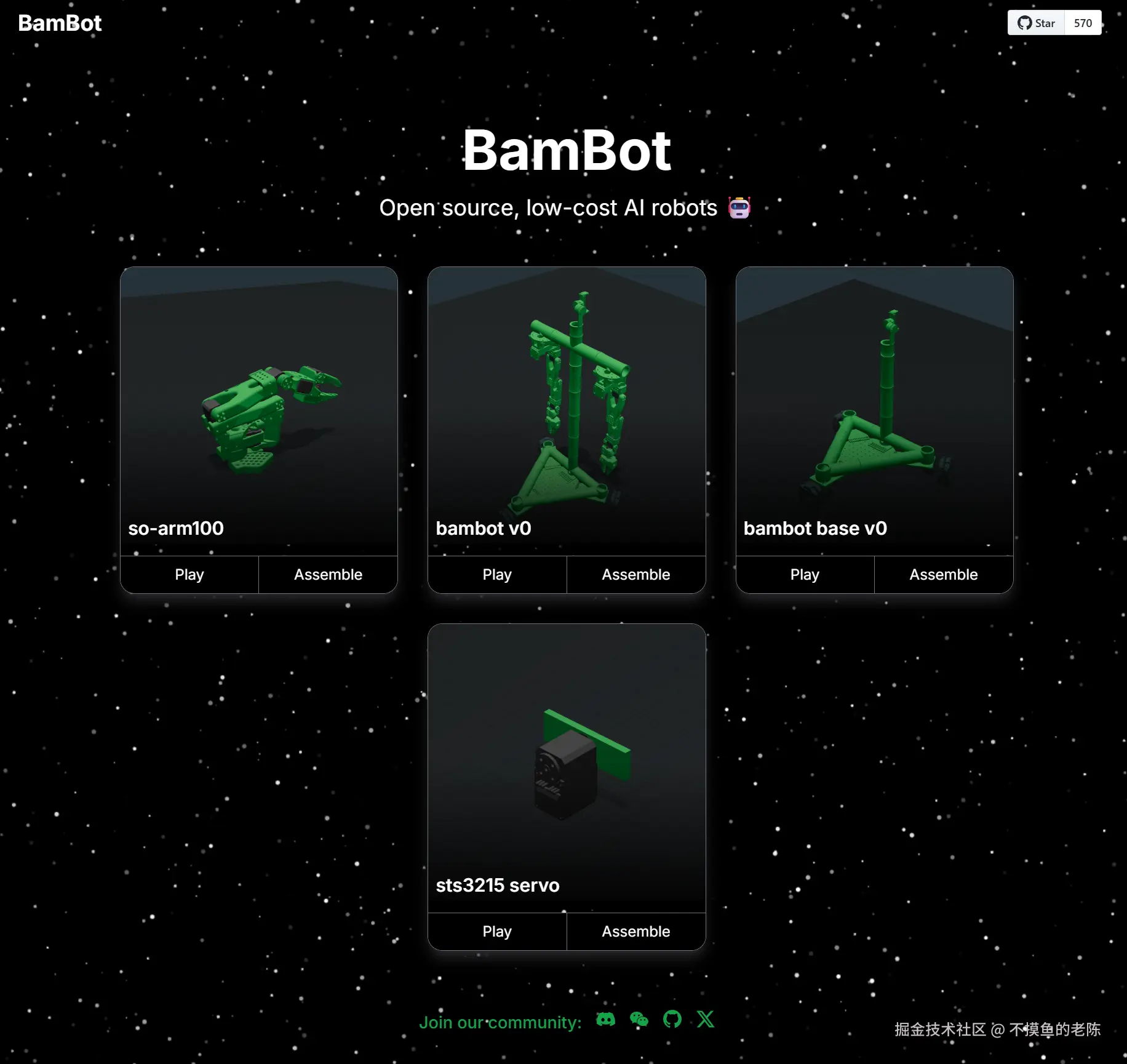This screenshot has width=1127, height=1064.
Task: Select the bambot base v0 model thumbnail
Action: click(875, 411)
